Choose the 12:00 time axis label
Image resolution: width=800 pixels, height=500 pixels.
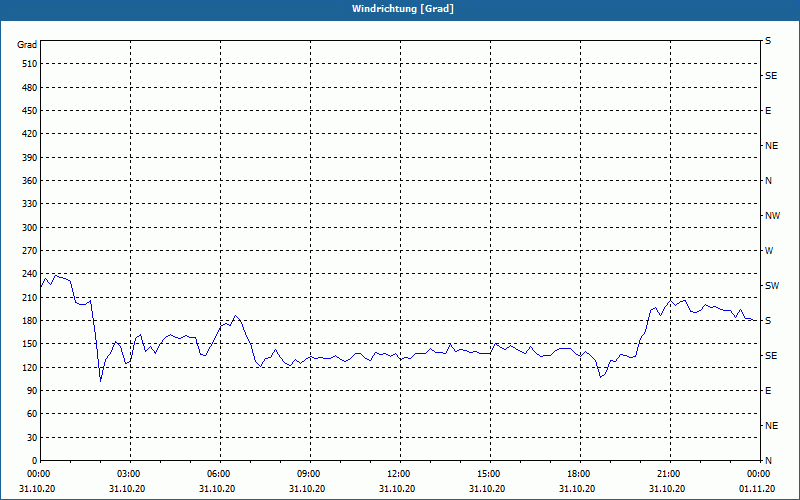tap(400, 474)
